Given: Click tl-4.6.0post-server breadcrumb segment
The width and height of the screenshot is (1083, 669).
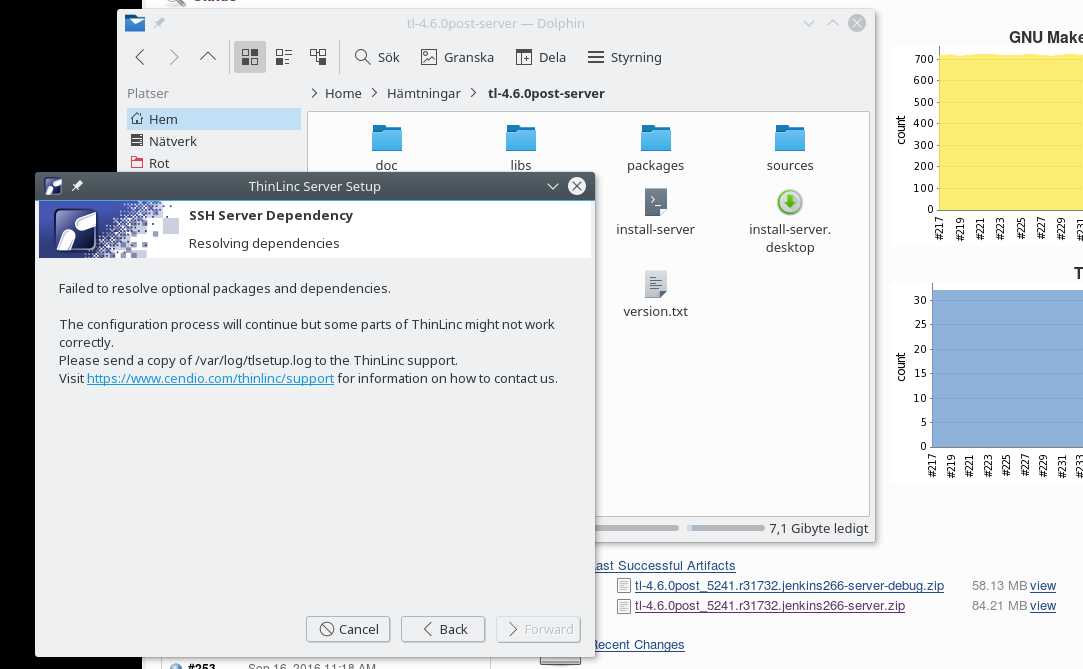Looking at the screenshot, I should tap(546, 93).
